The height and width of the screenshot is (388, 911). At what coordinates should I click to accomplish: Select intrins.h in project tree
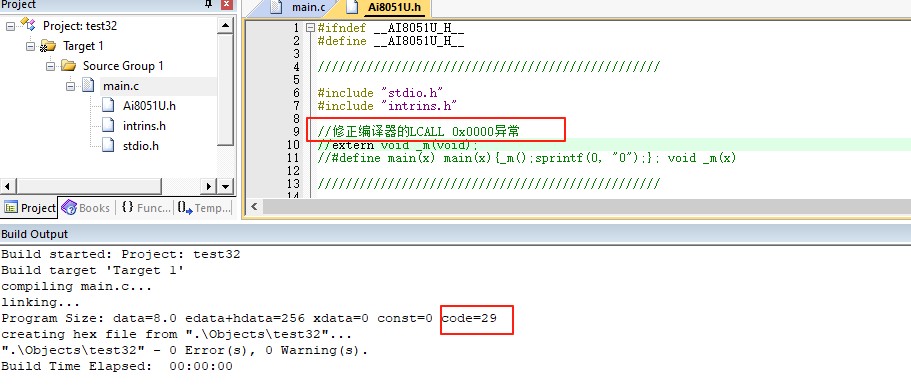click(144, 125)
